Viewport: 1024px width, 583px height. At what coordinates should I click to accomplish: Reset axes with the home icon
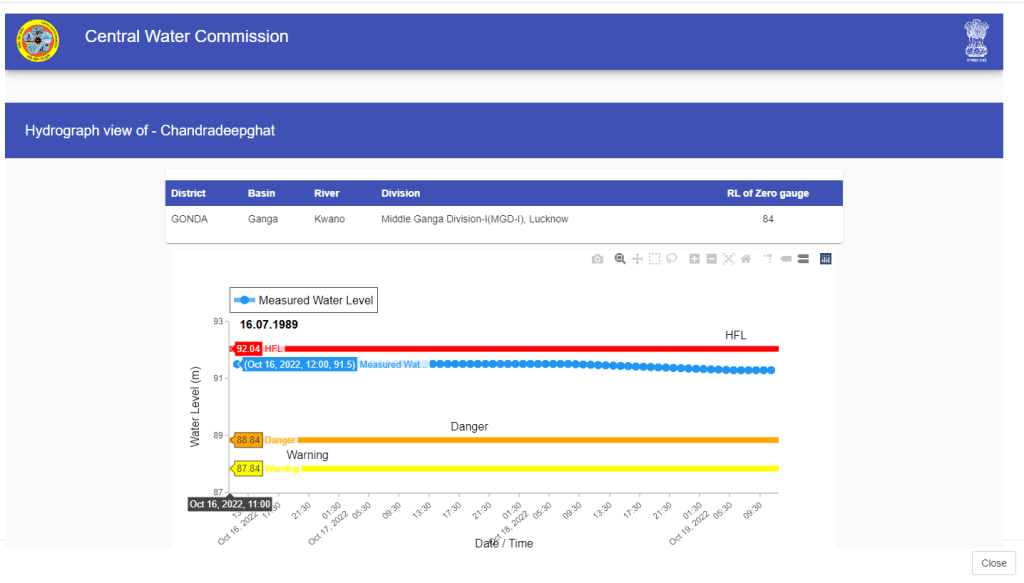pos(745,259)
